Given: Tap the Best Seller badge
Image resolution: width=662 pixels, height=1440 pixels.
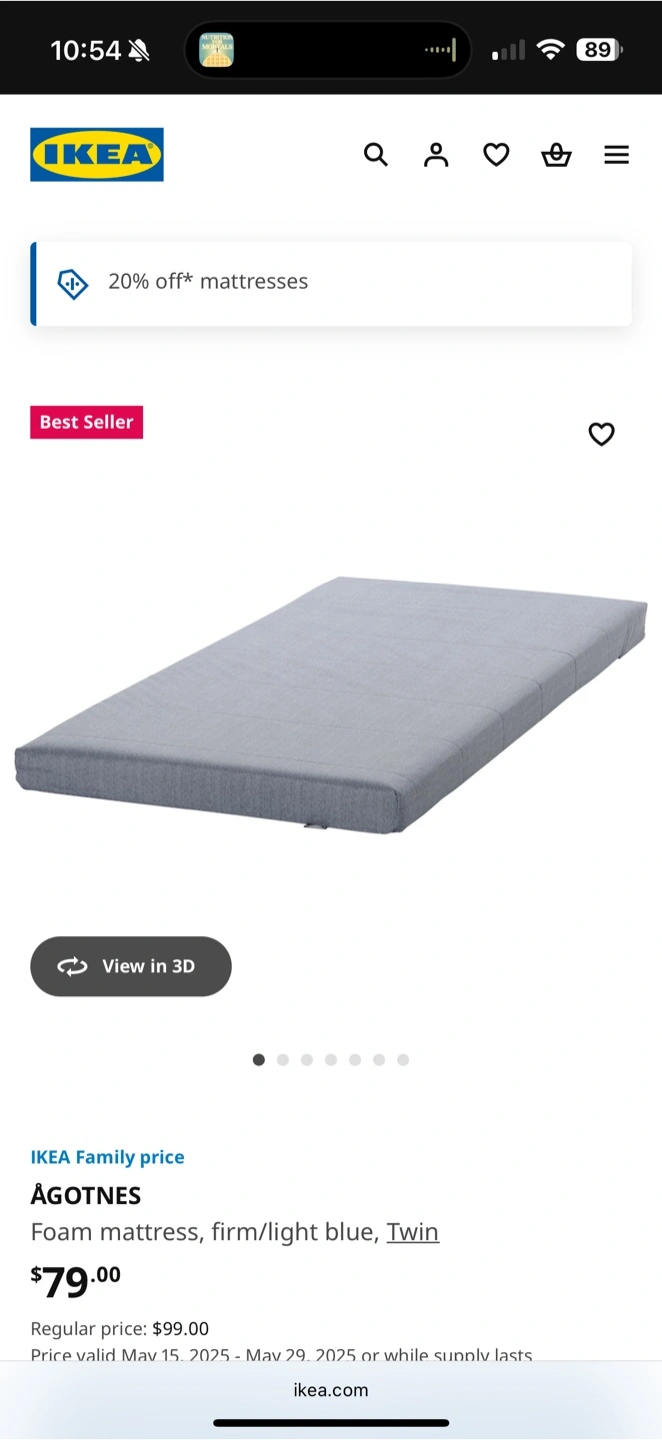Looking at the screenshot, I should pos(87,422).
